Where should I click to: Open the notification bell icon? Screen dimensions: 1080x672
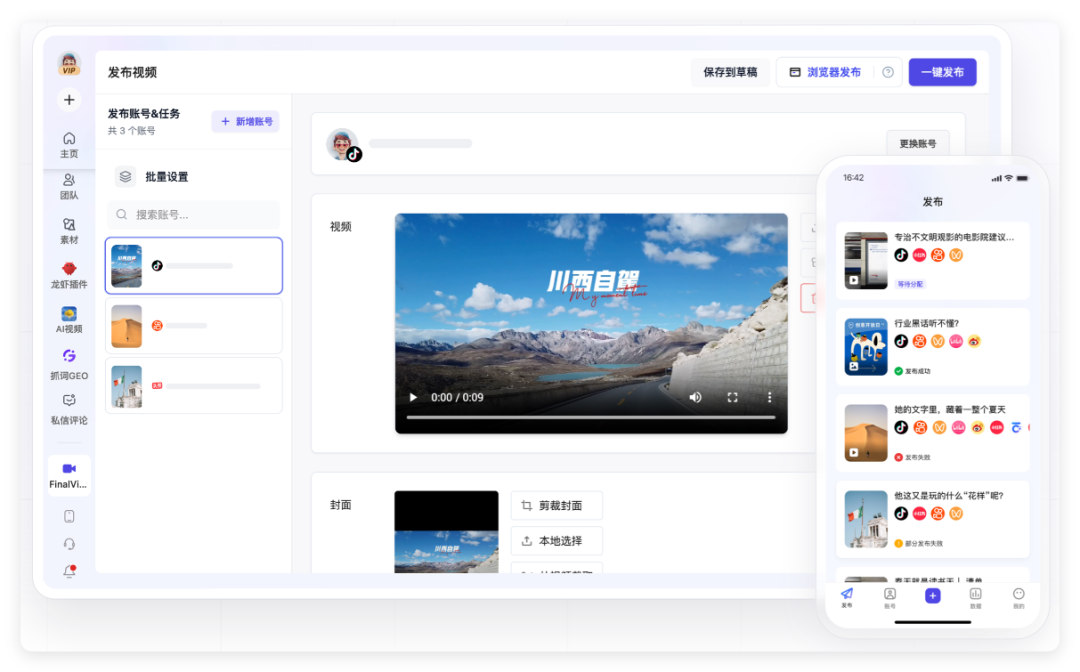point(69,571)
